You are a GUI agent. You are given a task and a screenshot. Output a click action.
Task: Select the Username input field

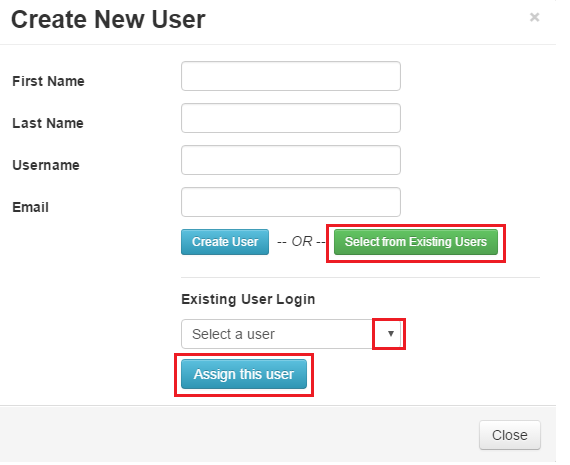pyautogui.click(x=291, y=160)
